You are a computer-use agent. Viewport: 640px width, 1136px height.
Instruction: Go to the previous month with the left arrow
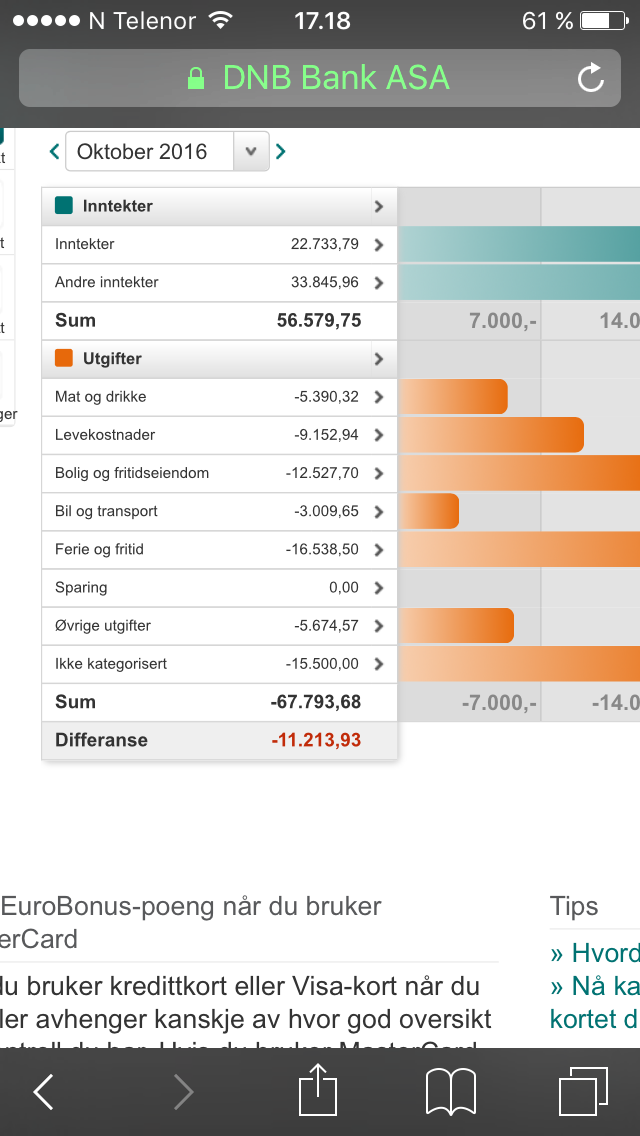tap(54, 151)
